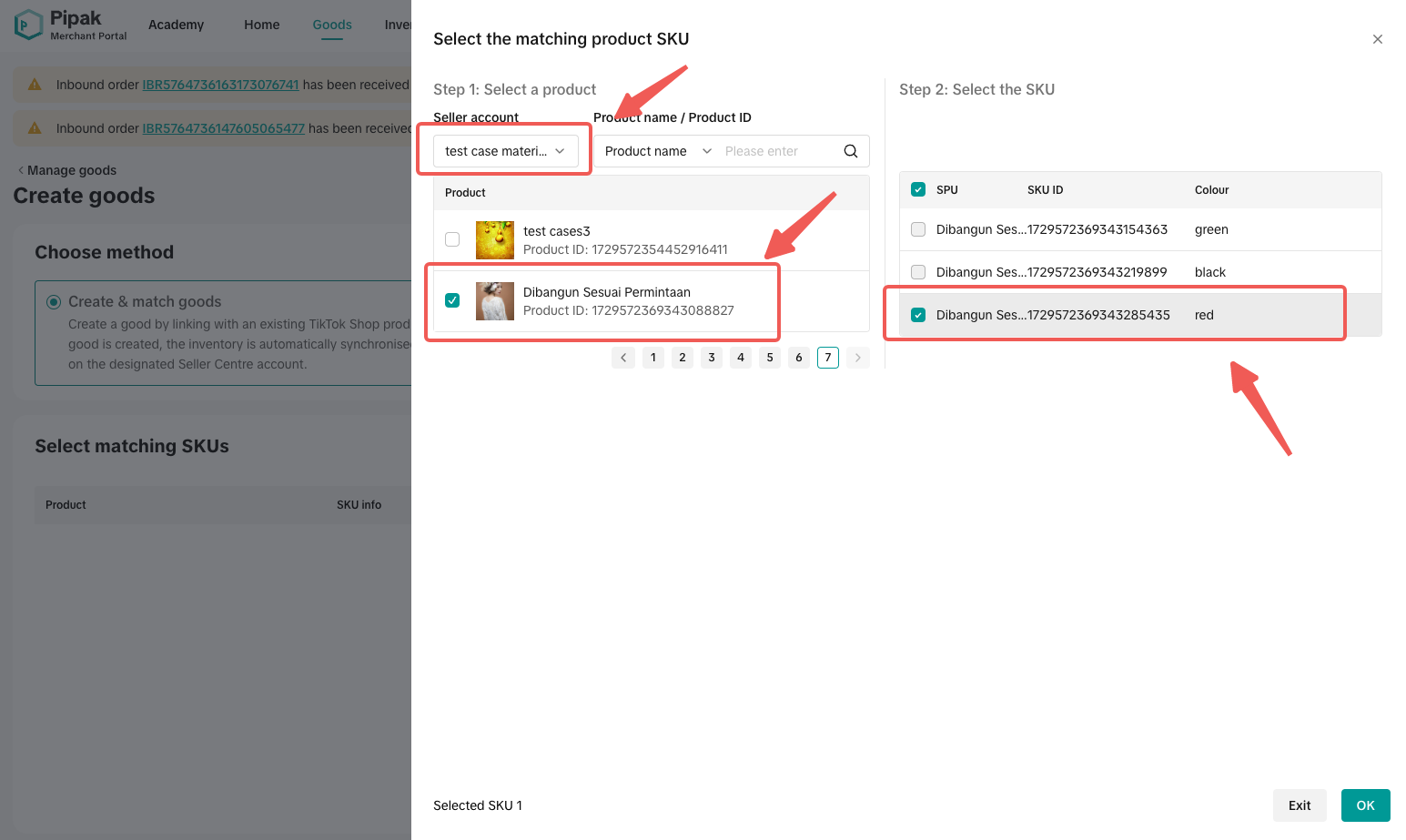Go to page 3 of products

pyautogui.click(x=712, y=358)
